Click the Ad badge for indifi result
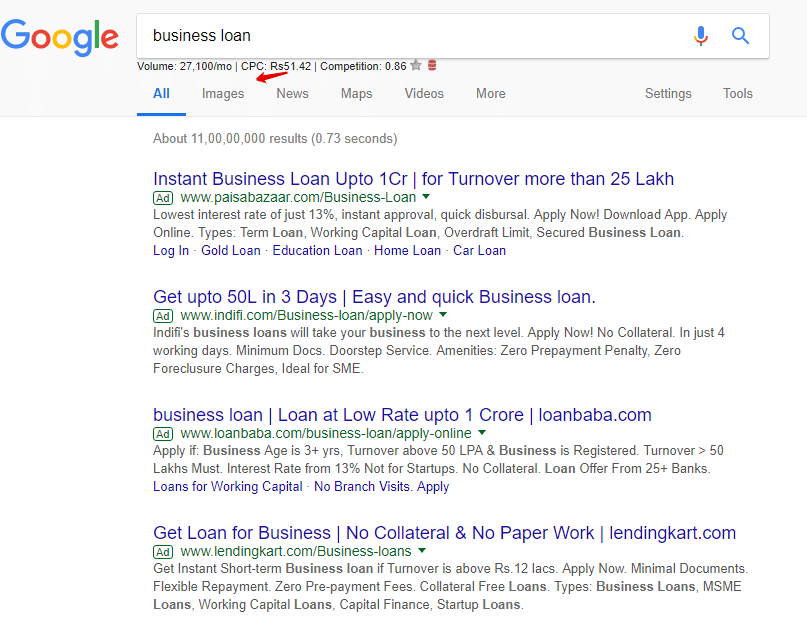 [163, 316]
